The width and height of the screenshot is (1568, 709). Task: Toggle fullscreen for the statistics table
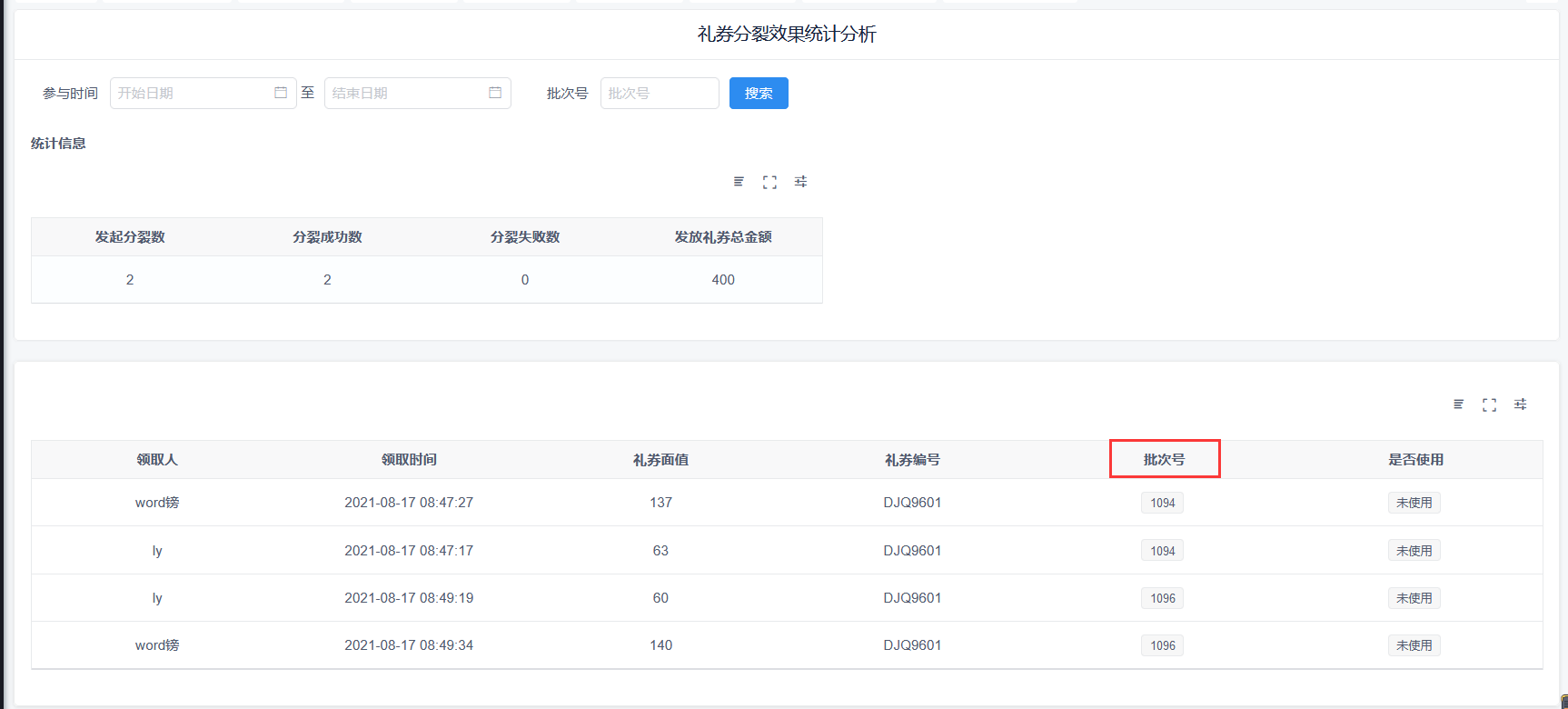[769, 182]
